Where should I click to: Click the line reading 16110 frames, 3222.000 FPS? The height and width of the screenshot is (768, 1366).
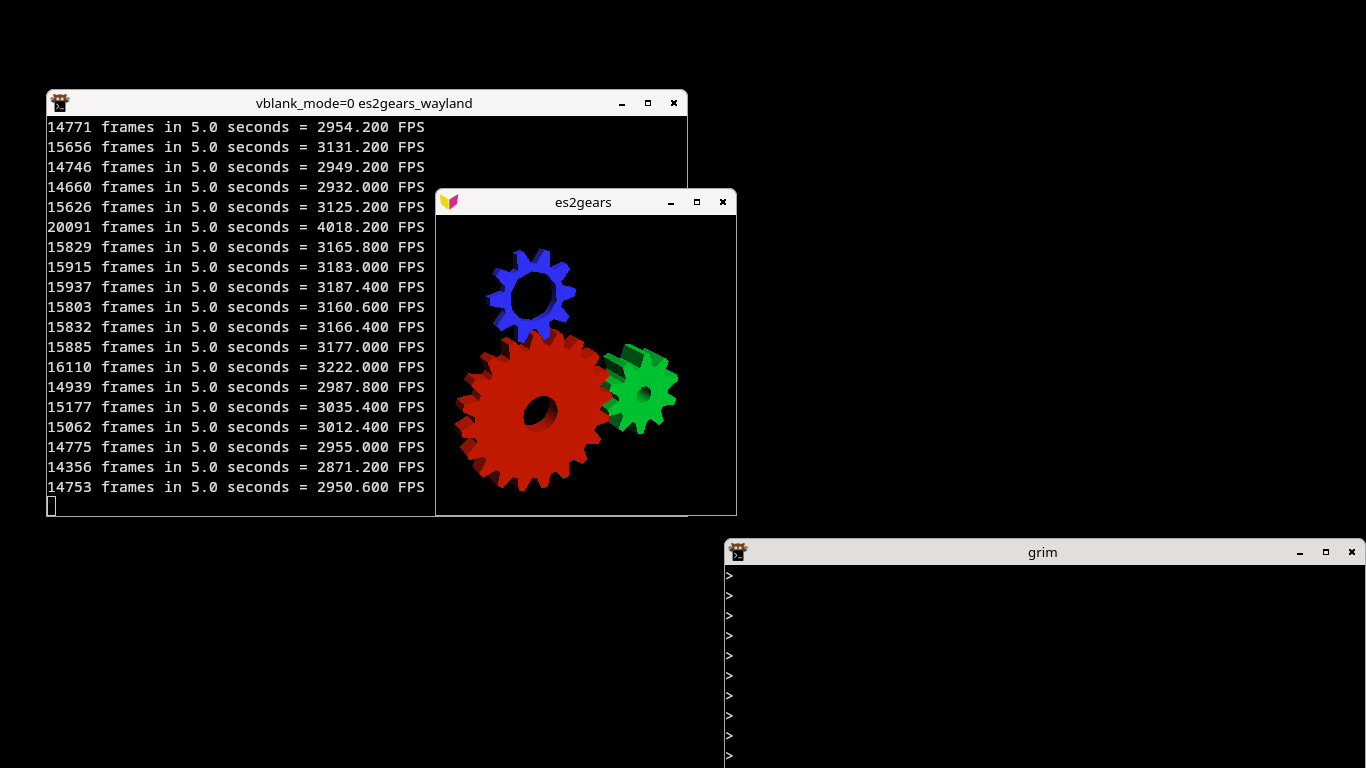pos(236,367)
